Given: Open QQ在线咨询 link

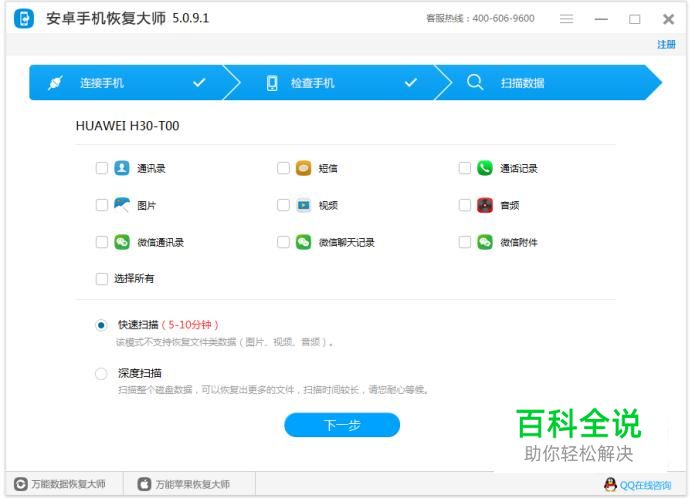Looking at the screenshot, I should 645,485.
